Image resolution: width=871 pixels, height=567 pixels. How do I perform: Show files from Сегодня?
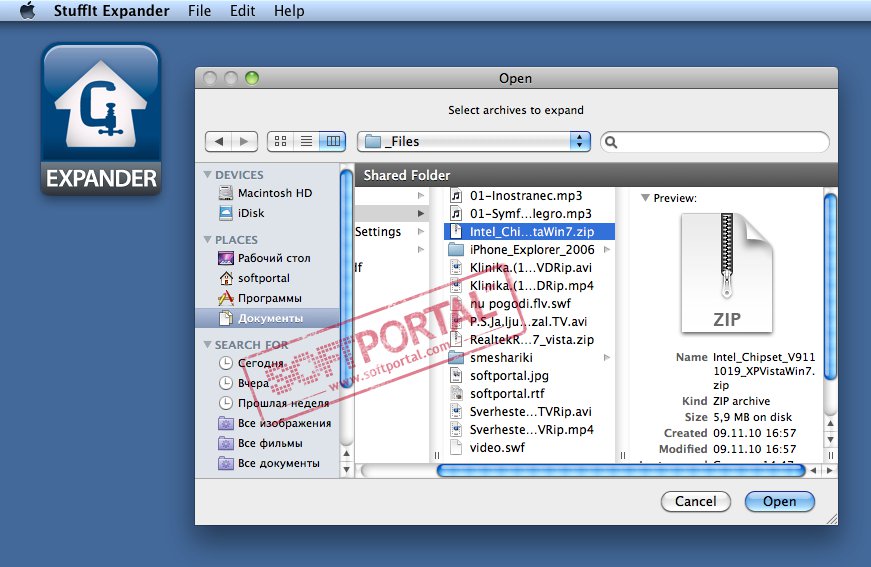coord(251,363)
